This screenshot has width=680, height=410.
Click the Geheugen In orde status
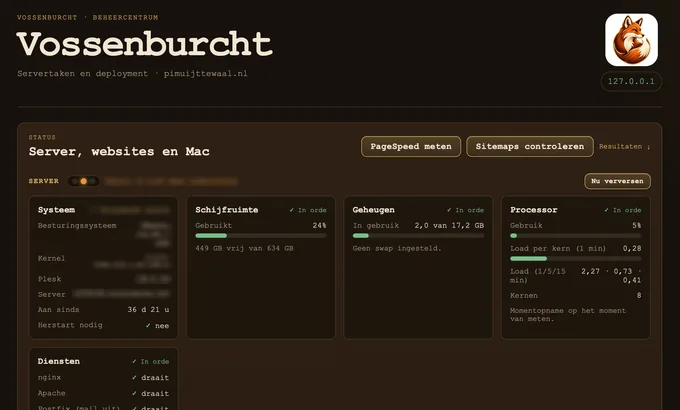coord(465,210)
